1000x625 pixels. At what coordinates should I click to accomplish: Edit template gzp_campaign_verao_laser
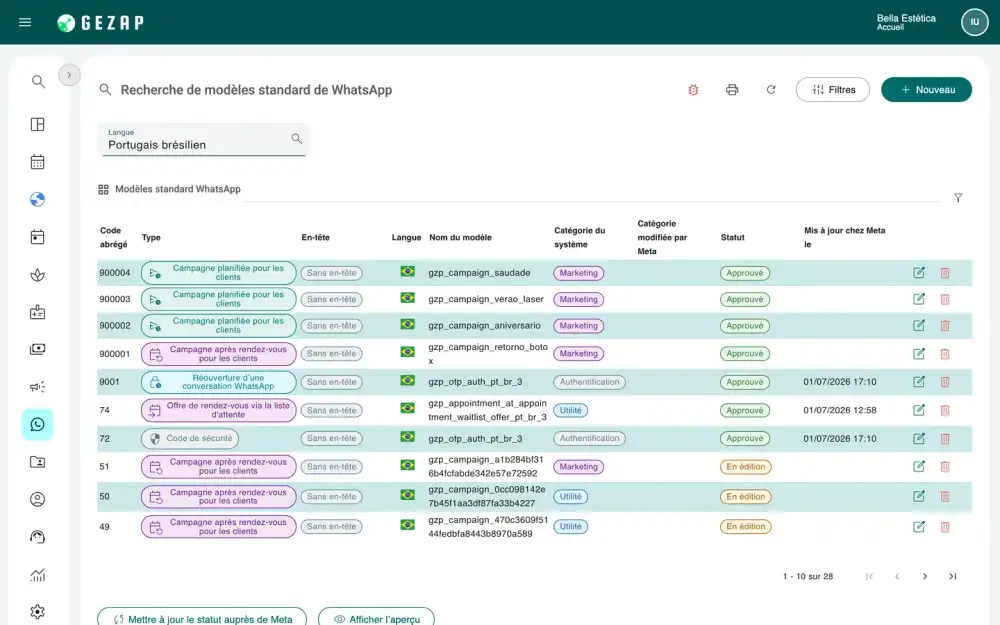918,299
